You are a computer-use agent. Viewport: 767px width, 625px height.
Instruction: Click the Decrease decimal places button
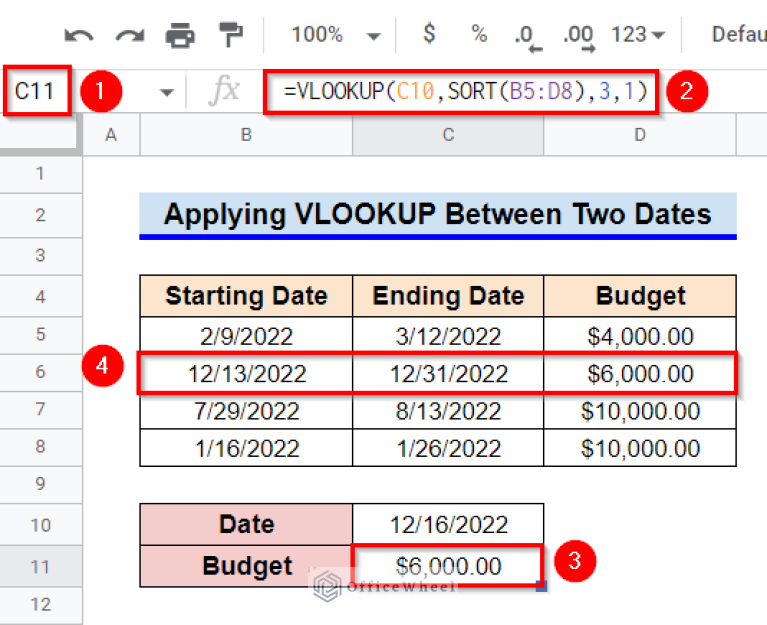point(528,37)
